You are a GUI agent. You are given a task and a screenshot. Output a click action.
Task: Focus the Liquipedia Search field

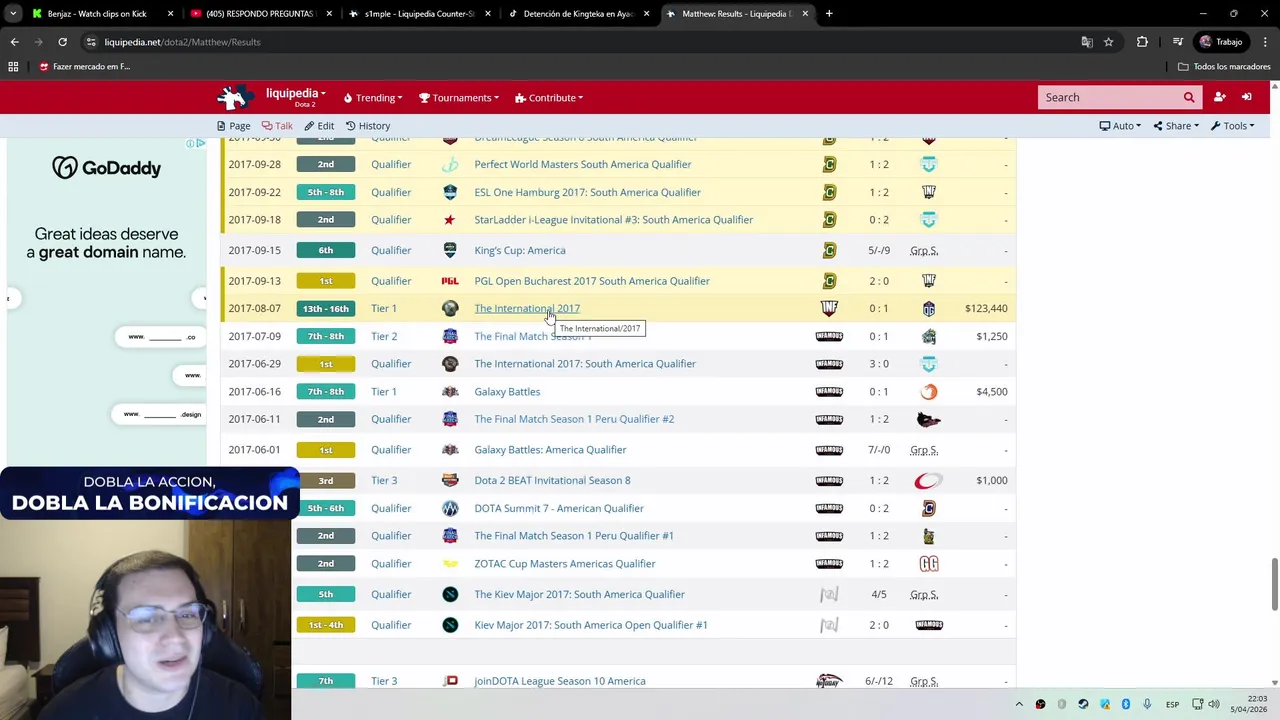click(1108, 97)
